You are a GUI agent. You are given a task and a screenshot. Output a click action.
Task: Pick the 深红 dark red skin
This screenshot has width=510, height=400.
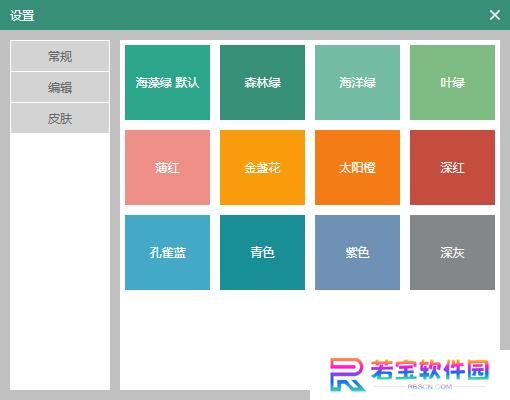click(452, 167)
